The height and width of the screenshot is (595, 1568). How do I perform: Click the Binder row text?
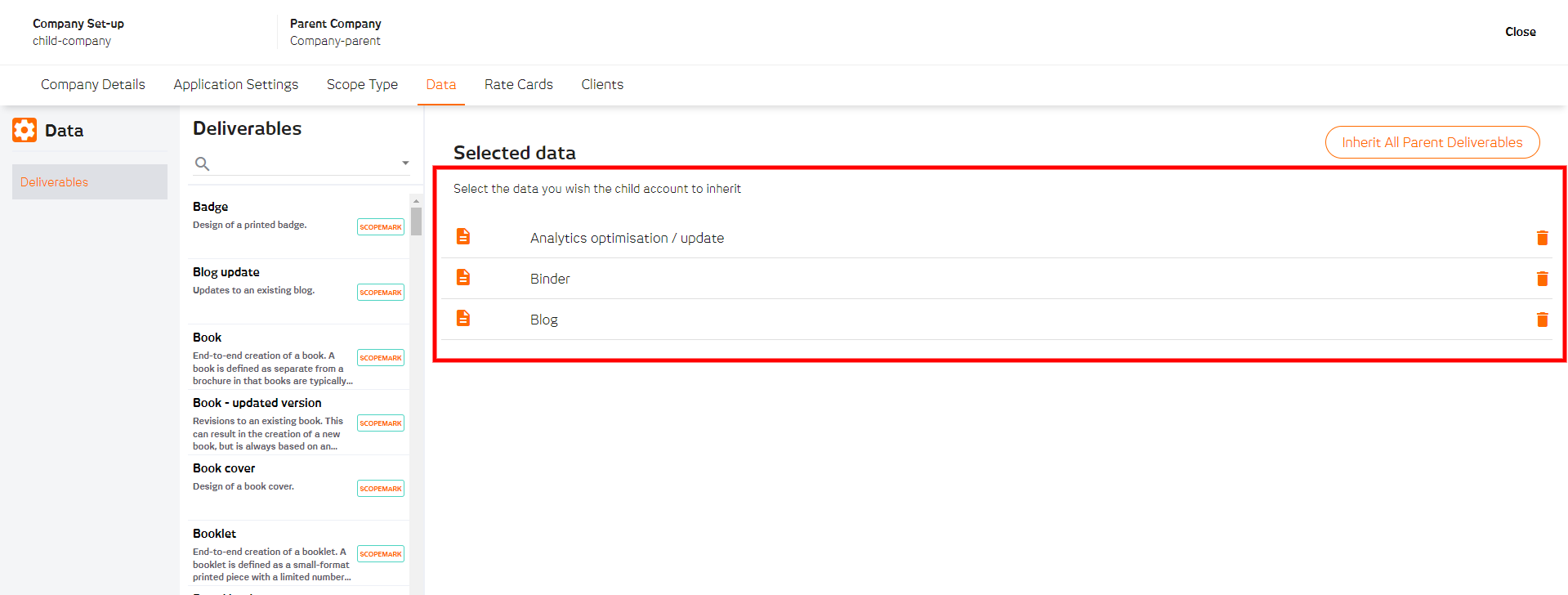tap(550, 279)
